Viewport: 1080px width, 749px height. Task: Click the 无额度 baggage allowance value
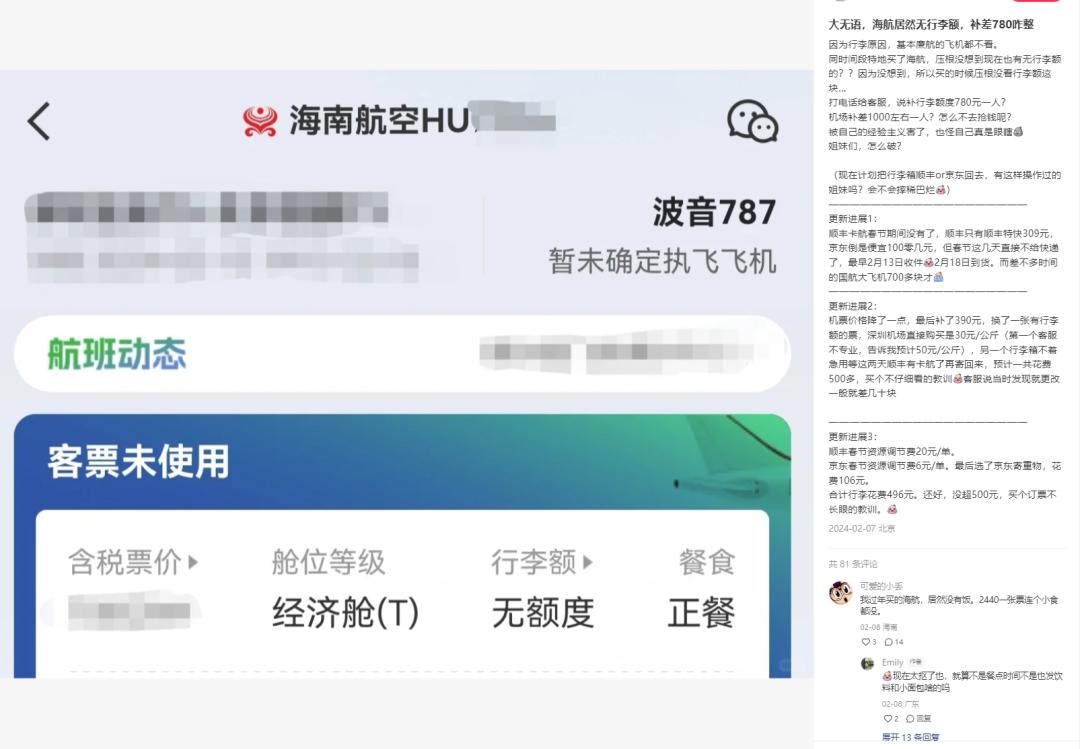pos(543,613)
